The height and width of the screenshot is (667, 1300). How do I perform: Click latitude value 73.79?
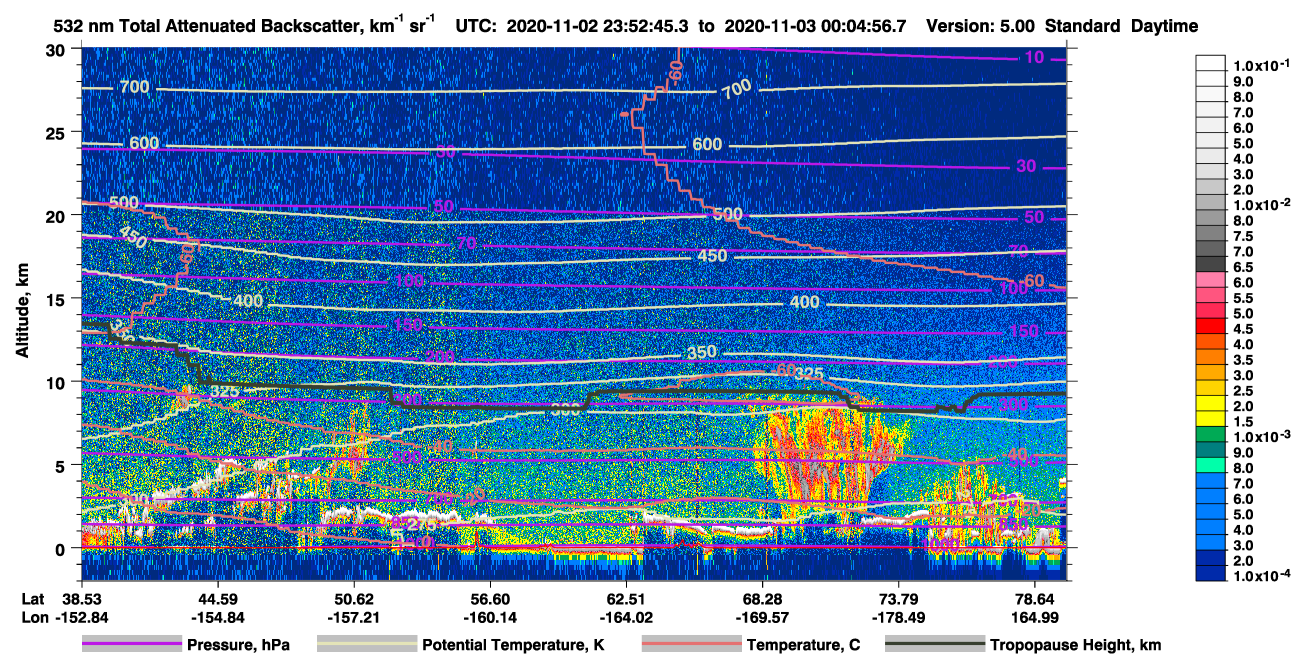click(x=898, y=599)
